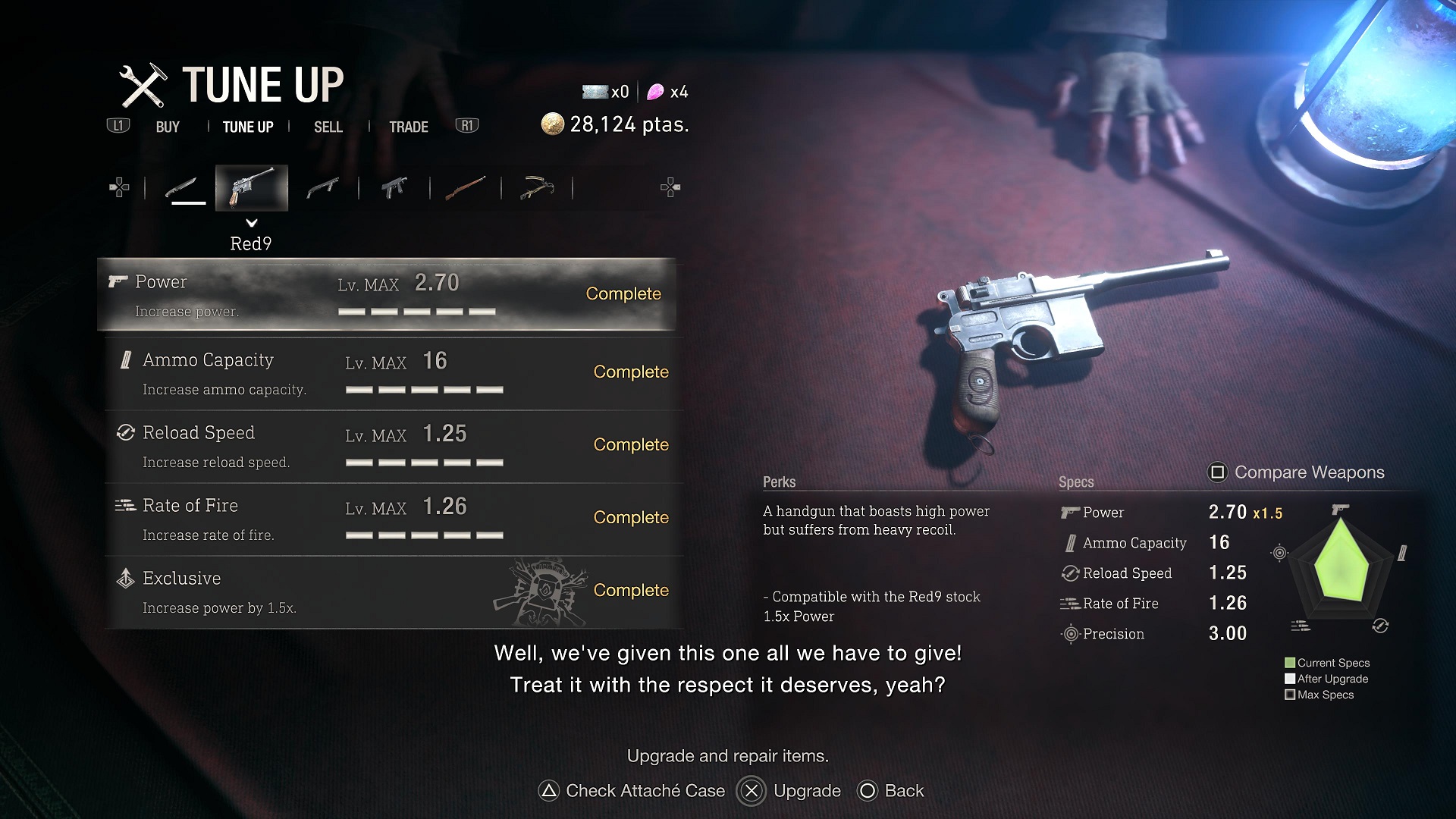Expand the Exclusive upgrade details
Viewport: 1456px width, 819px height.
click(x=387, y=591)
